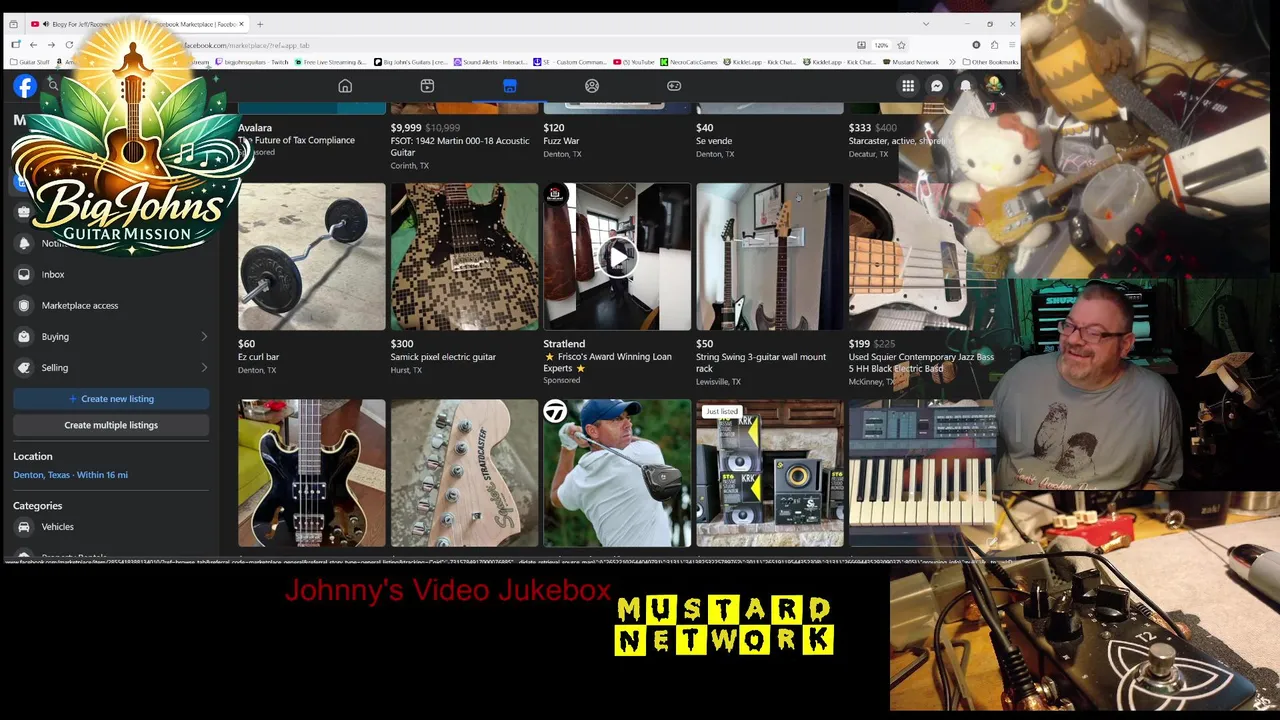Open the Gaming icon in top navigation
Screen dimensions: 1280x720
674,86
